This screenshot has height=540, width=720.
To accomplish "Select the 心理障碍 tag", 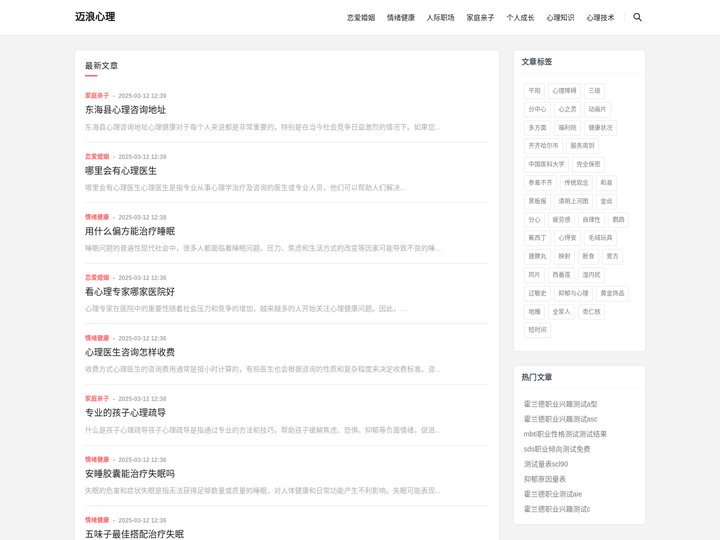I will (564, 90).
